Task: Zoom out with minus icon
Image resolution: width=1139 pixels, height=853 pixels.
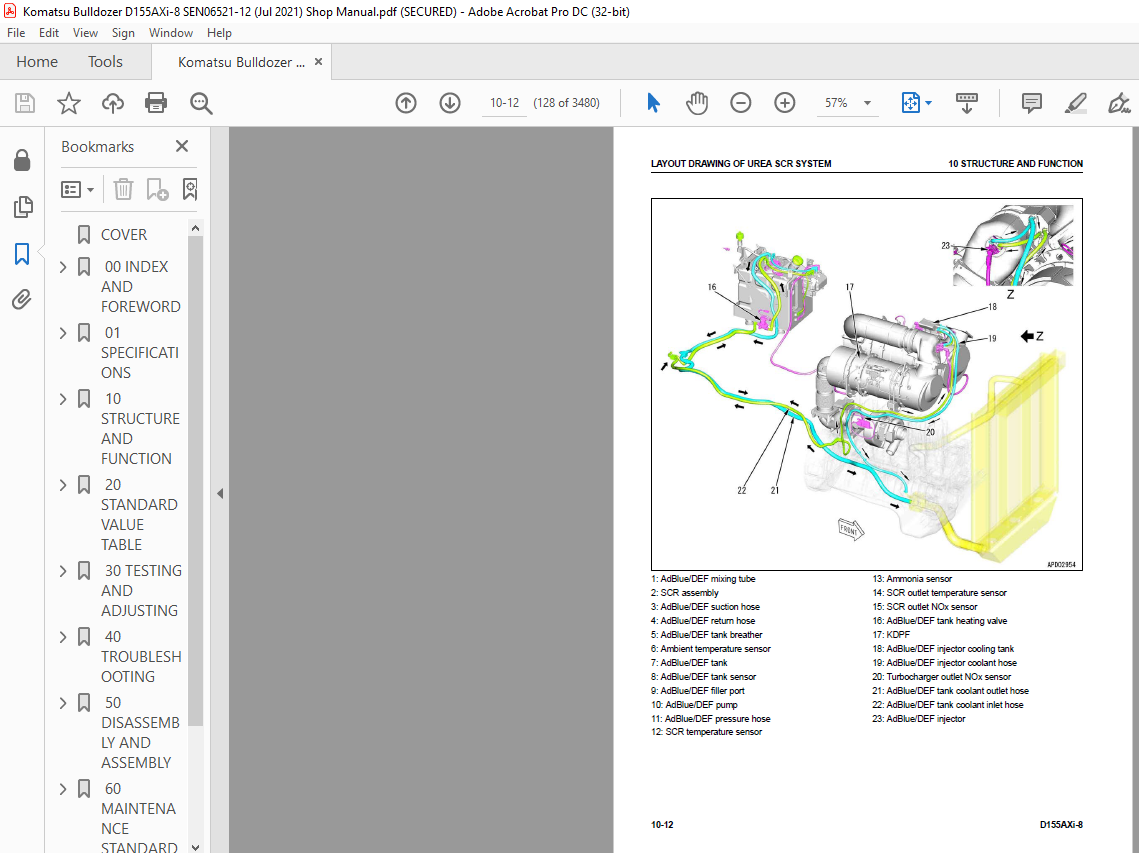Action: point(740,103)
